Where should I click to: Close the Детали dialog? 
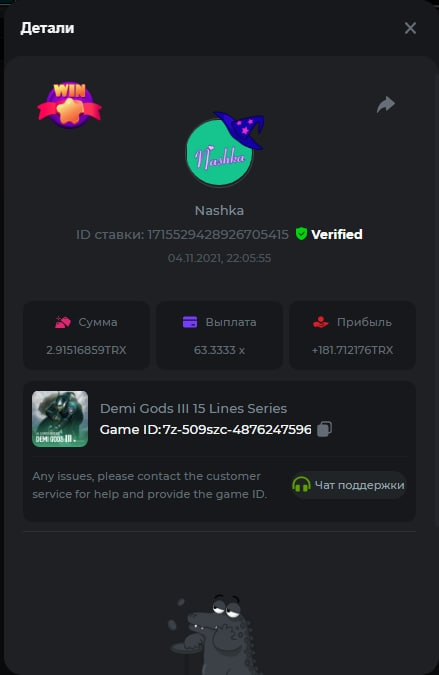point(410,28)
